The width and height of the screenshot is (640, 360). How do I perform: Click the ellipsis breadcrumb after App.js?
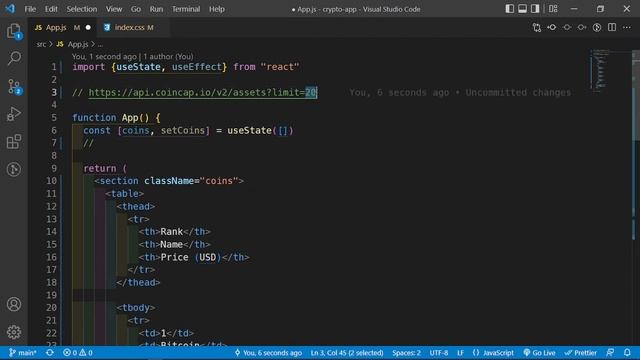point(100,44)
